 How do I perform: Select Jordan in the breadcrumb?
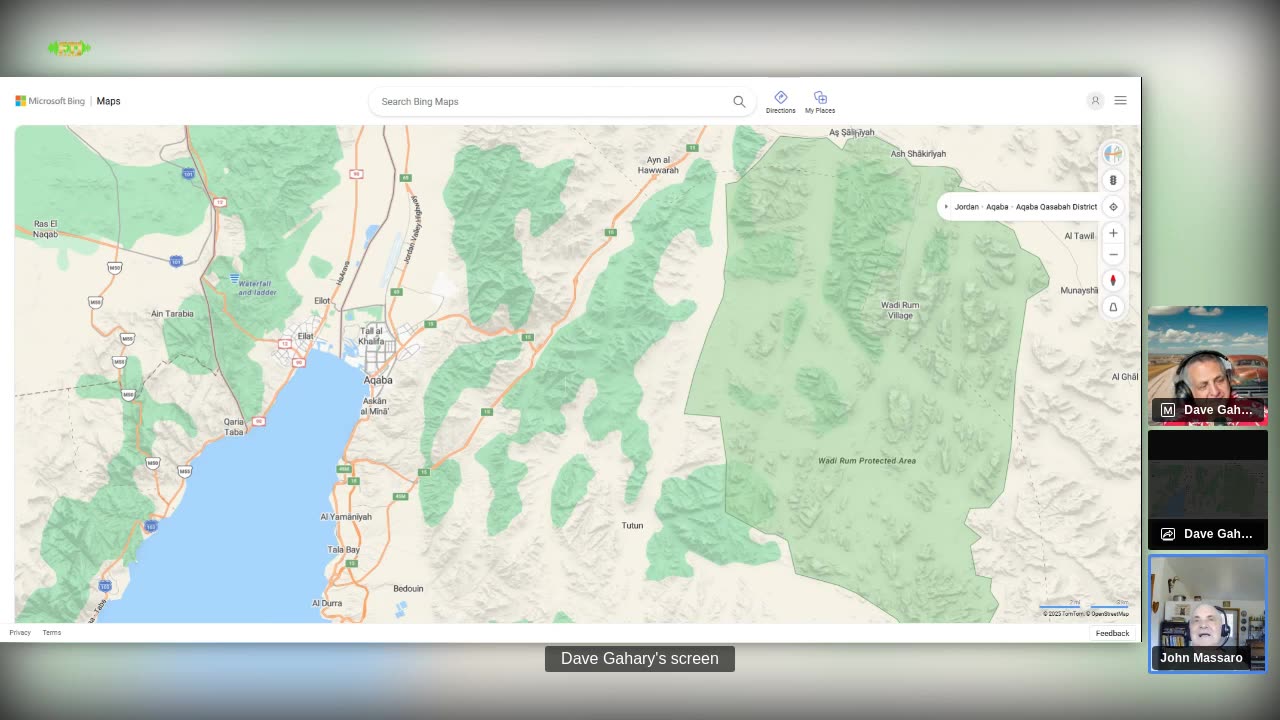[x=966, y=207]
